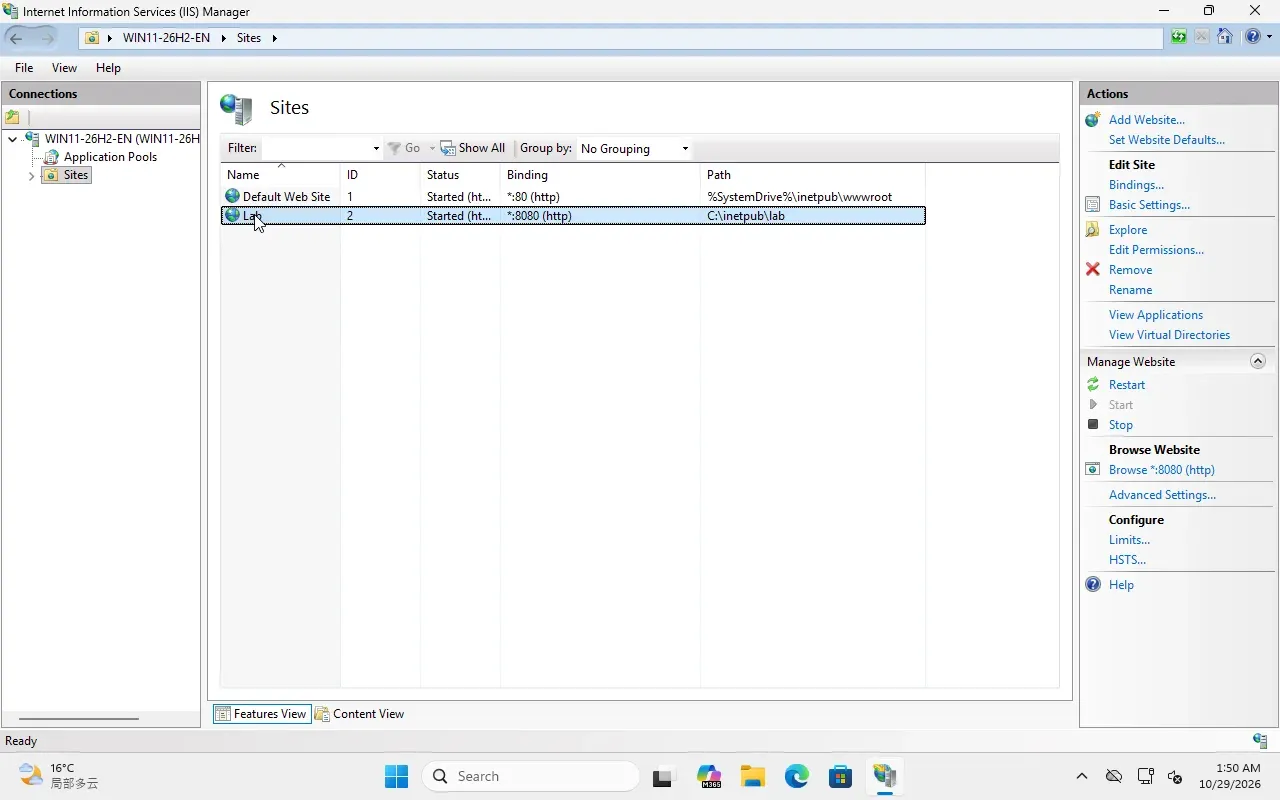Open the Go button dropdown arrow
This screenshot has height=800, width=1280.
(432, 148)
